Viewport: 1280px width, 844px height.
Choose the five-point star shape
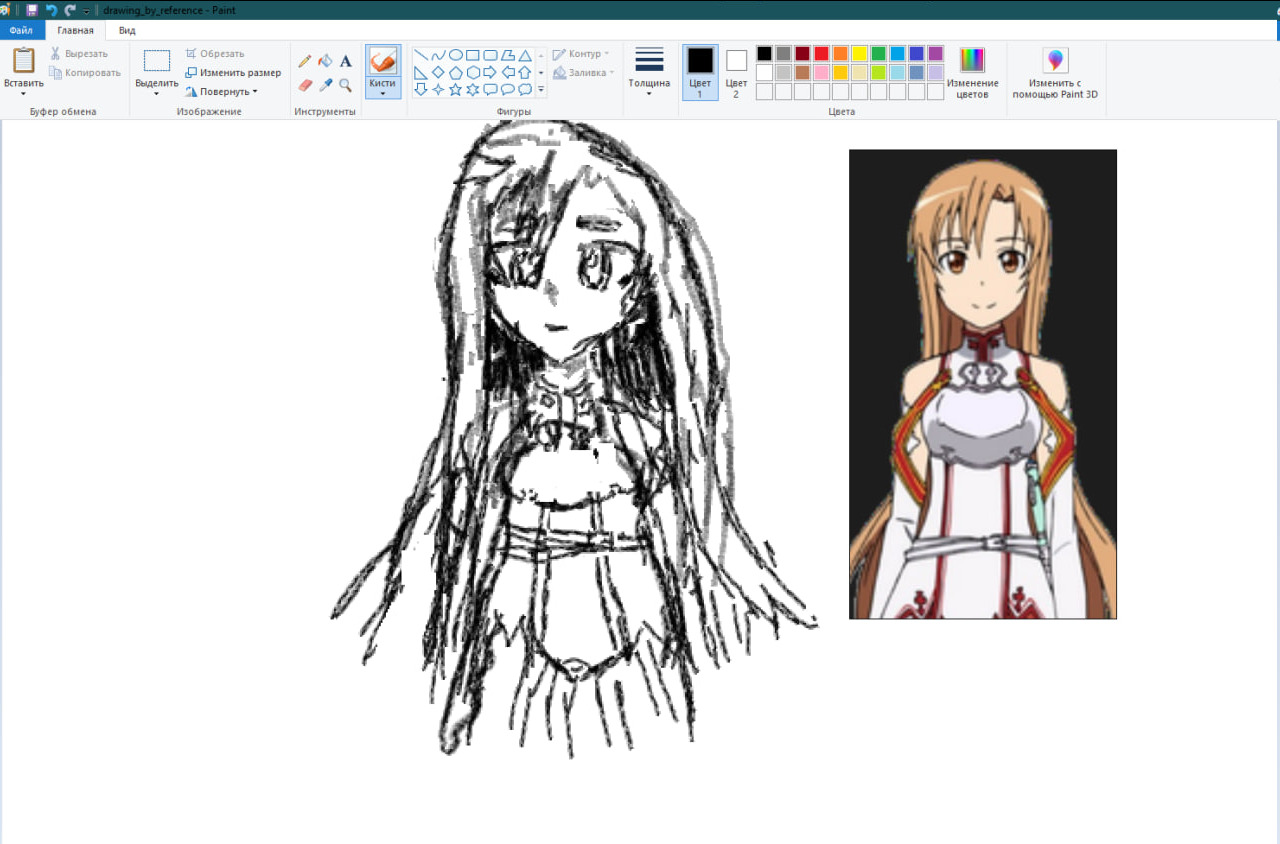[x=456, y=89]
